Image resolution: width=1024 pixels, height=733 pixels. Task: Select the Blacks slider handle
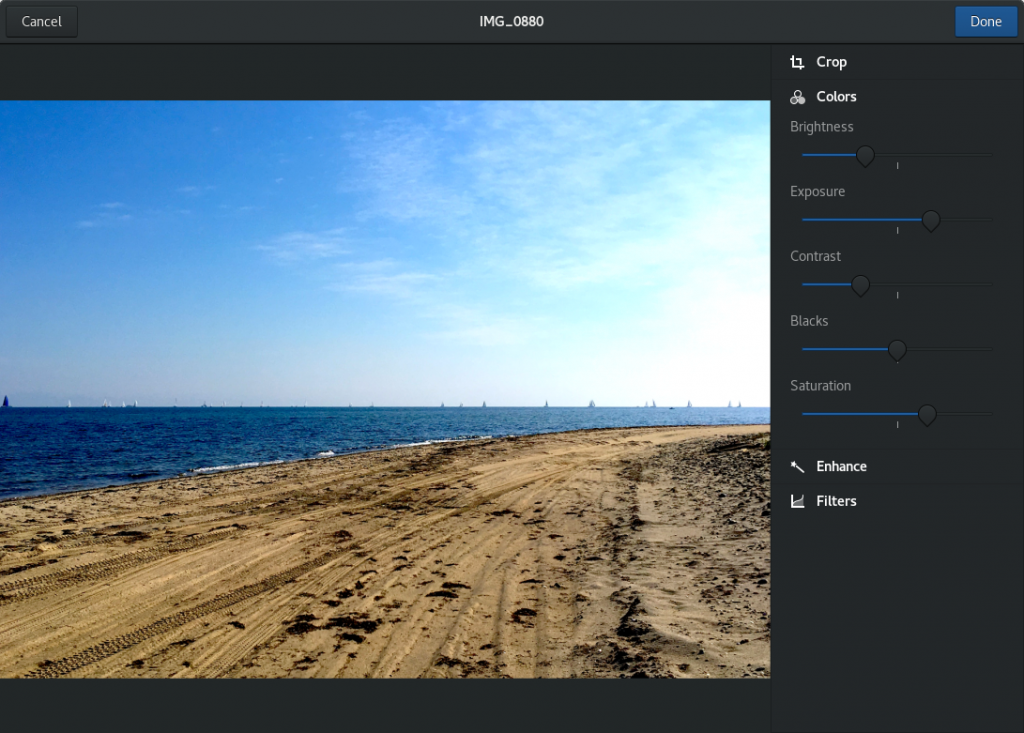897,349
